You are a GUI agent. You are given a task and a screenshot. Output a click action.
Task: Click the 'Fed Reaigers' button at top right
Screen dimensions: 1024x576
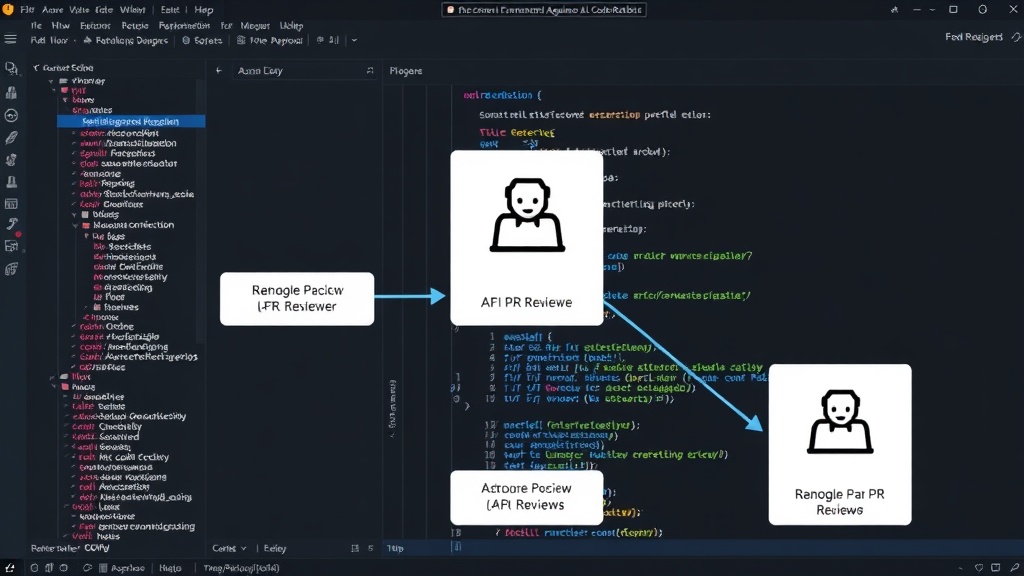pyautogui.click(x=973, y=37)
